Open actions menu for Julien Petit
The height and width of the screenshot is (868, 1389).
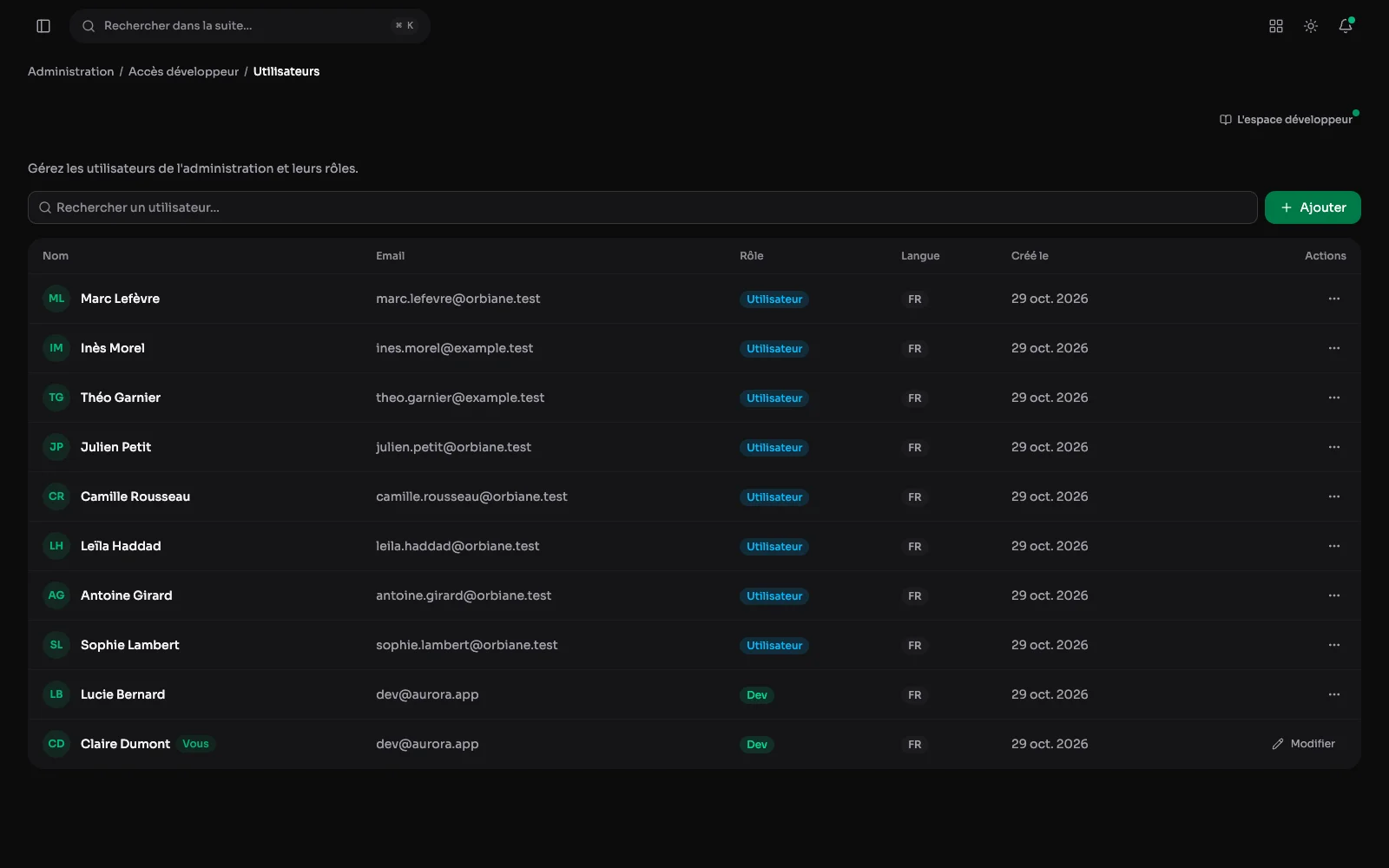1334,447
